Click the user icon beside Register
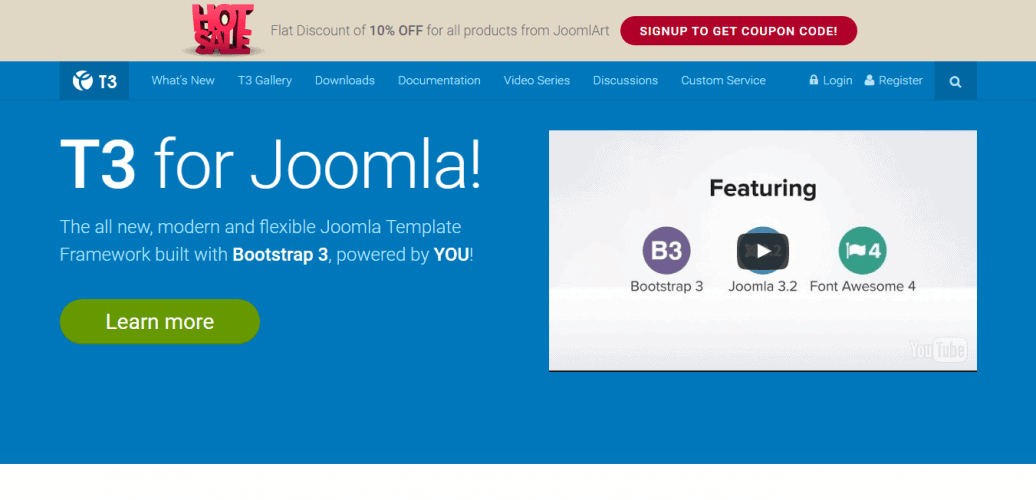The image size is (1036, 500). point(869,80)
